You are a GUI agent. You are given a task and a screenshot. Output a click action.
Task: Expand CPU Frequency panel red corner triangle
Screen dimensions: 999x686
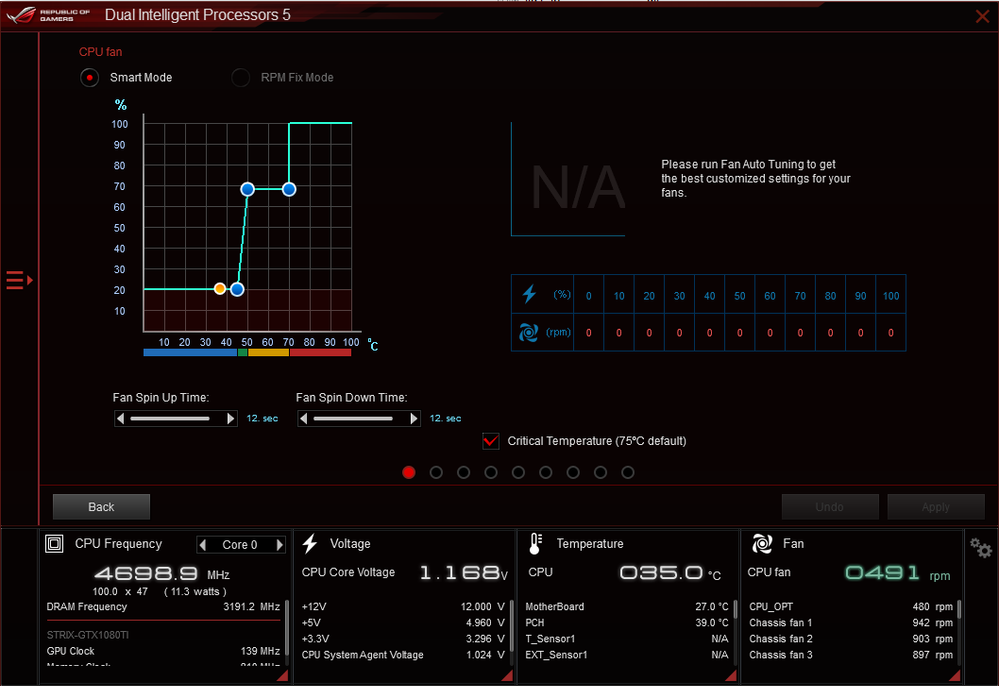tap(283, 676)
